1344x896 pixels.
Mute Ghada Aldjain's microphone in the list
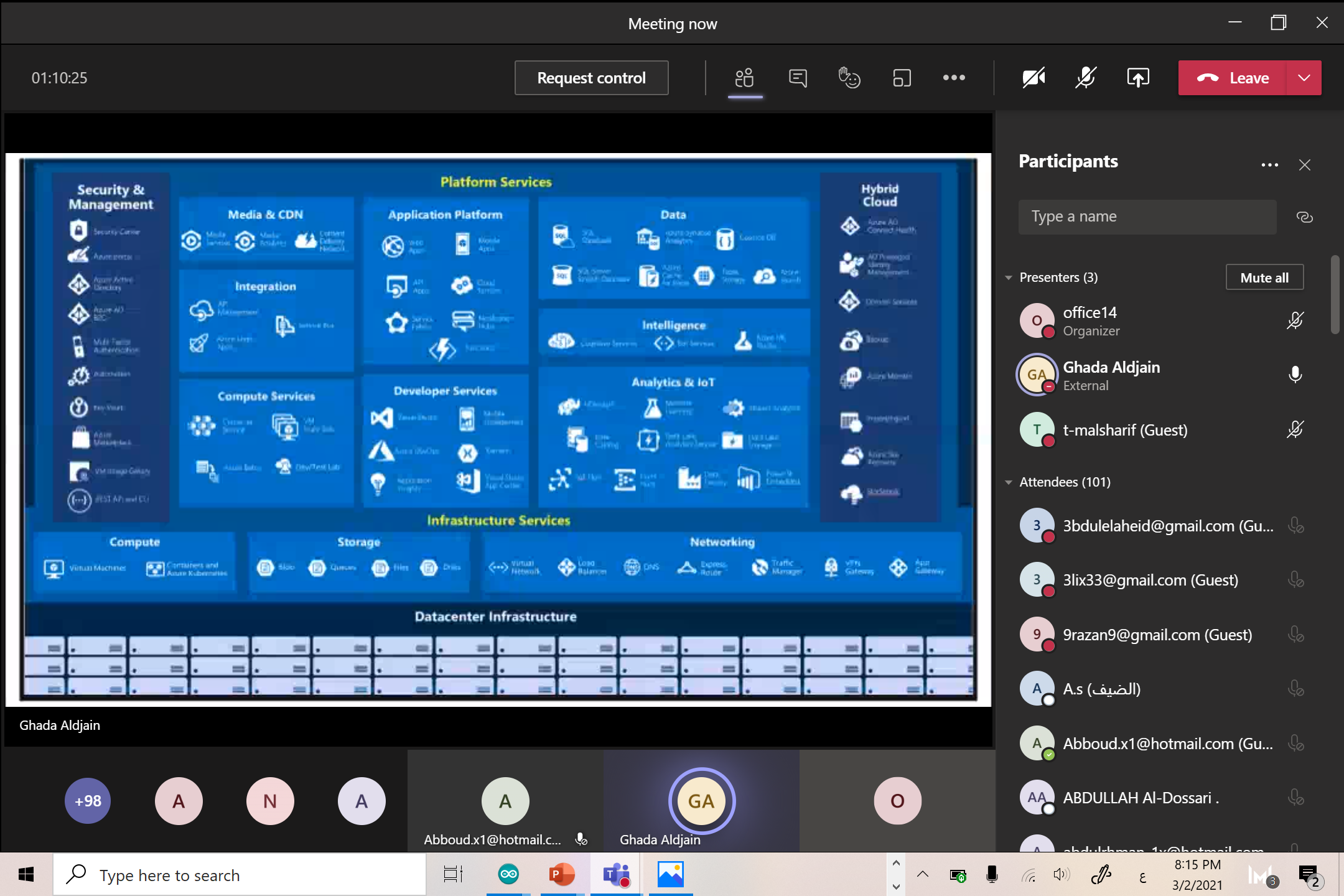tap(1295, 375)
